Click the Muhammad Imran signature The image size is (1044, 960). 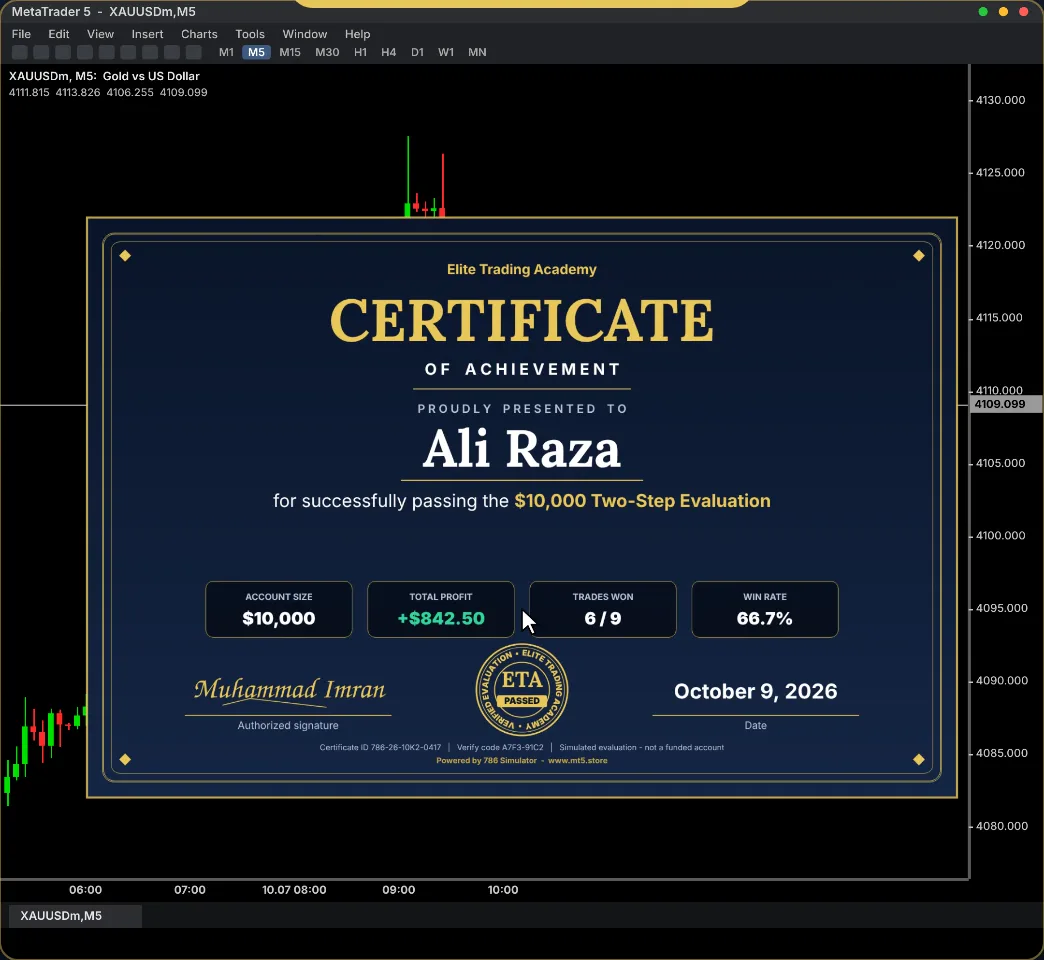click(x=290, y=690)
